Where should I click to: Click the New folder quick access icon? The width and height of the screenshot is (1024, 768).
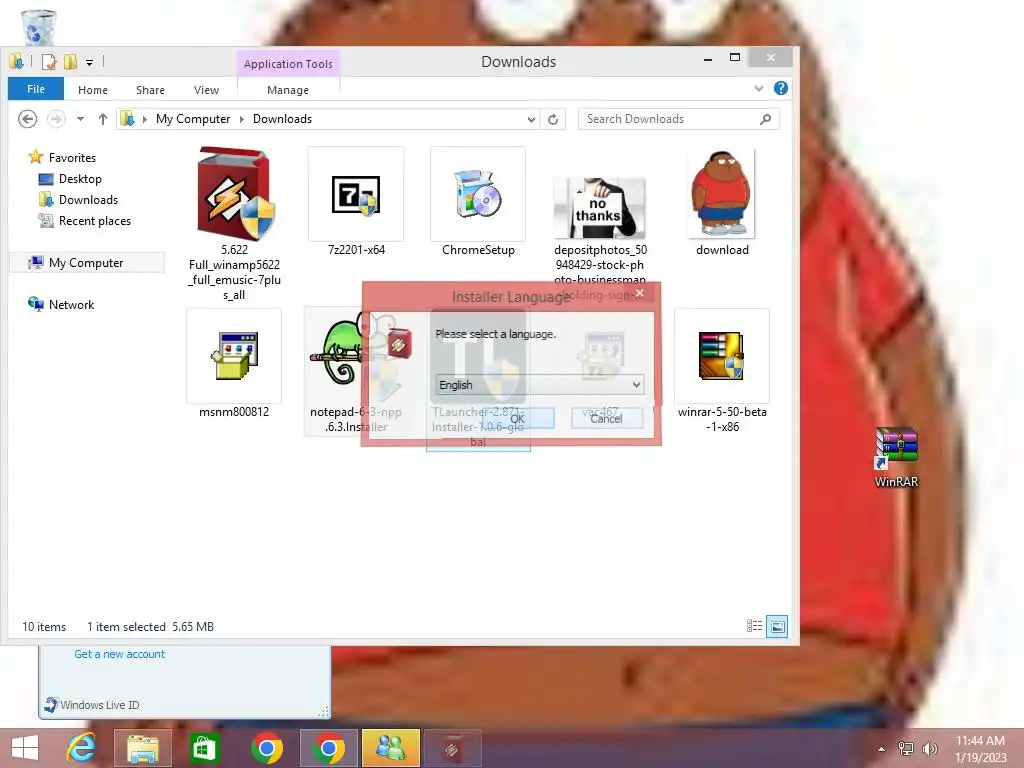click(x=70, y=62)
